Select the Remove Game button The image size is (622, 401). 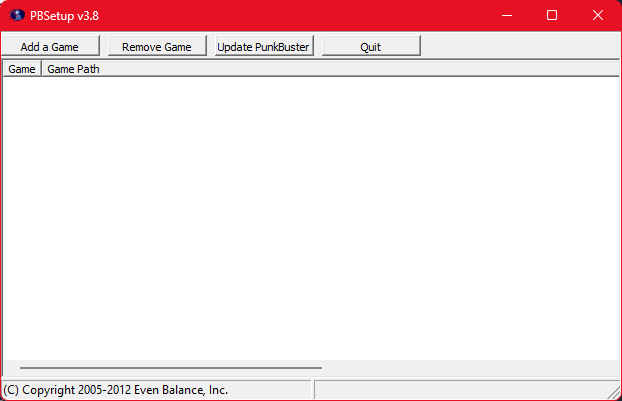tap(157, 46)
